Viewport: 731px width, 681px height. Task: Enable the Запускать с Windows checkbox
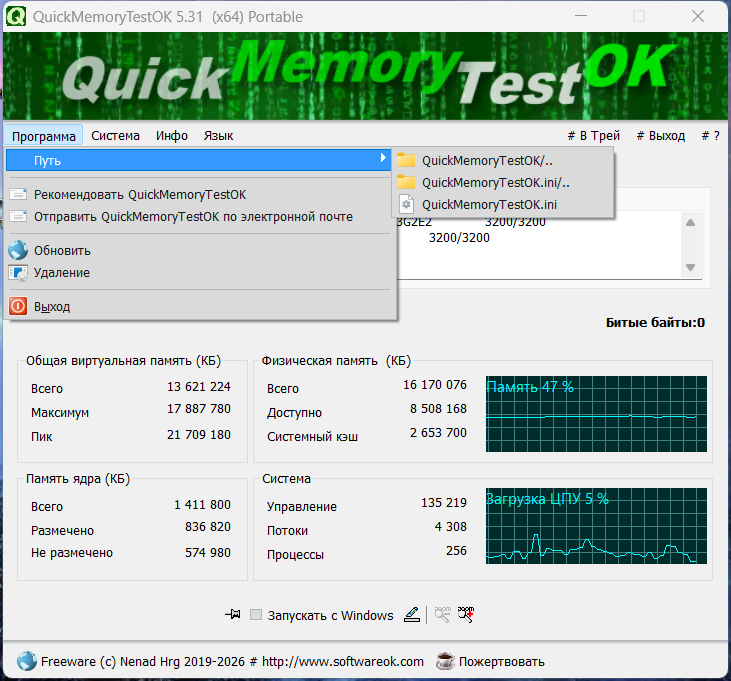256,616
